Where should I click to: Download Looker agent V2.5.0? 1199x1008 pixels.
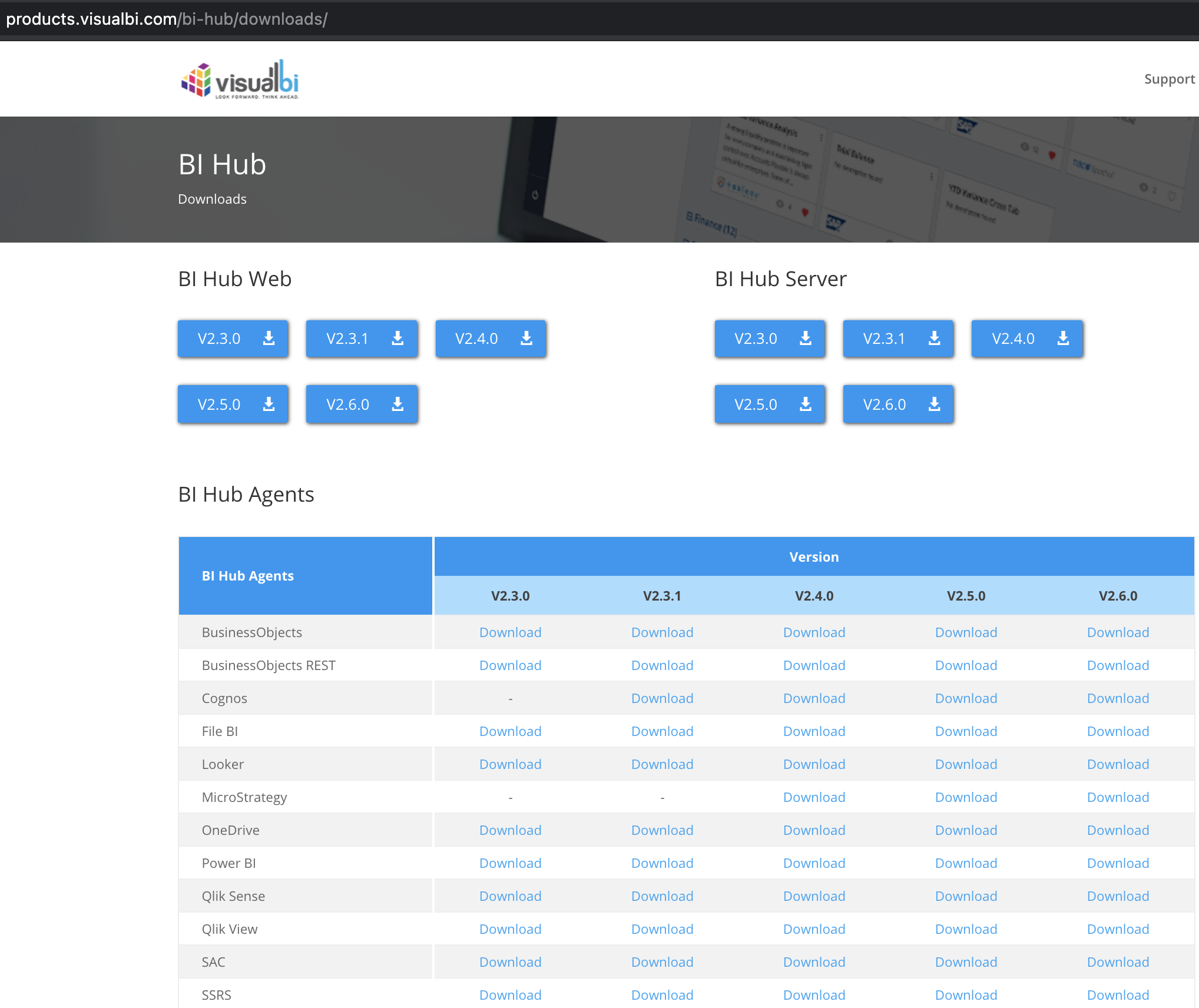966,764
